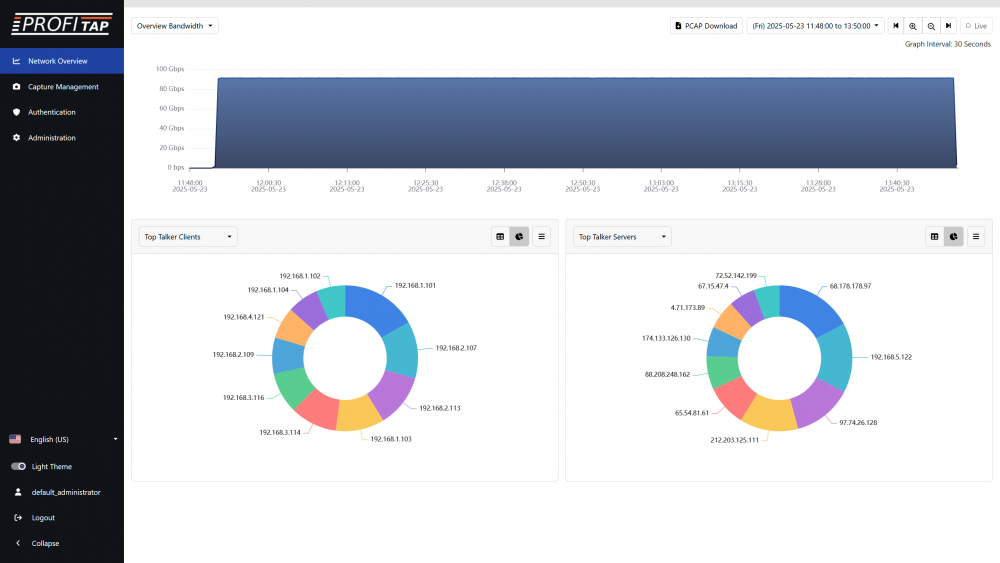Skip to the next time range
Image resolution: width=1000 pixels, height=563 pixels.
click(x=948, y=26)
